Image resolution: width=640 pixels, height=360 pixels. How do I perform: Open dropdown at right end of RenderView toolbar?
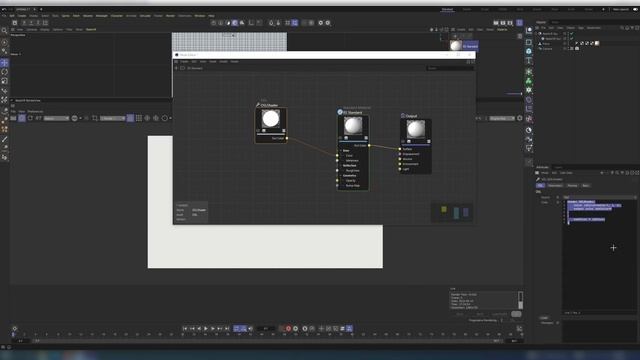tap(502, 118)
